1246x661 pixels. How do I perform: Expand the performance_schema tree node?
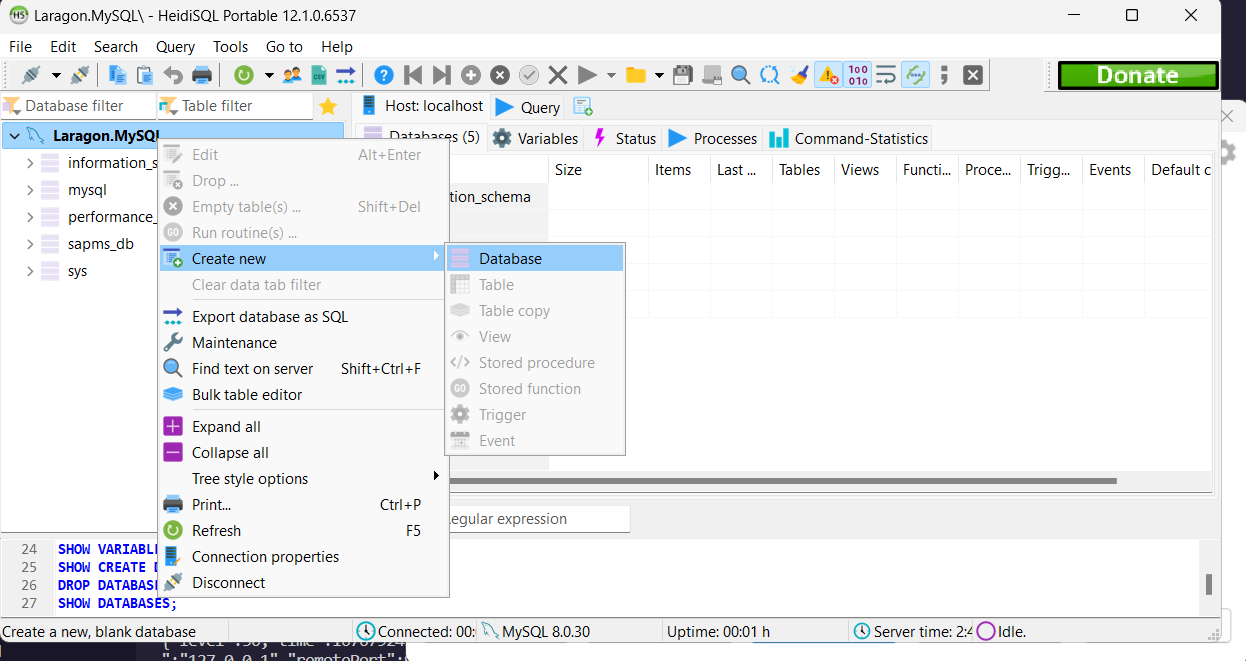click(x=29, y=217)
